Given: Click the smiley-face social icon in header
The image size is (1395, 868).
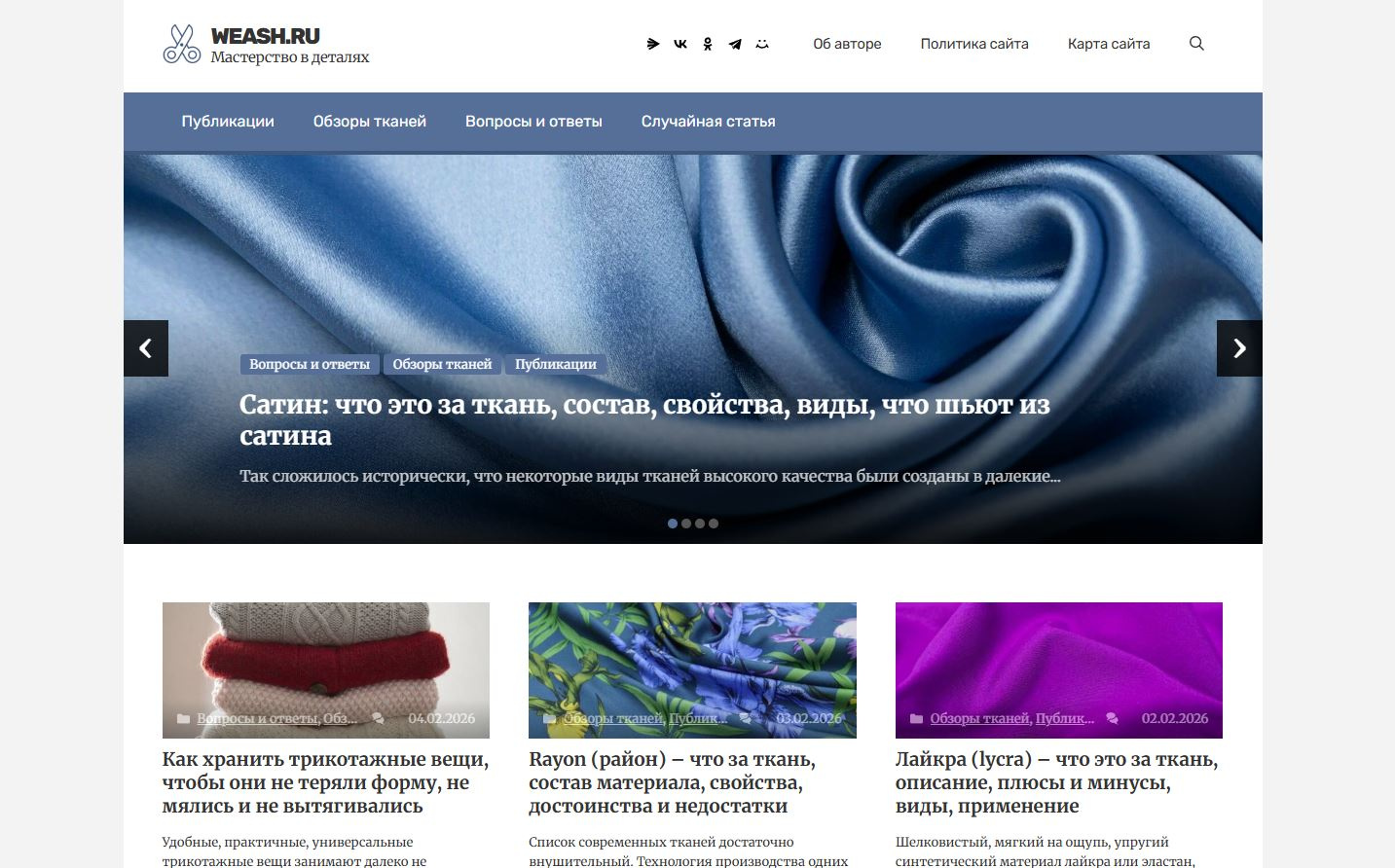Looking at the screenshot, I should coord(762,44).
